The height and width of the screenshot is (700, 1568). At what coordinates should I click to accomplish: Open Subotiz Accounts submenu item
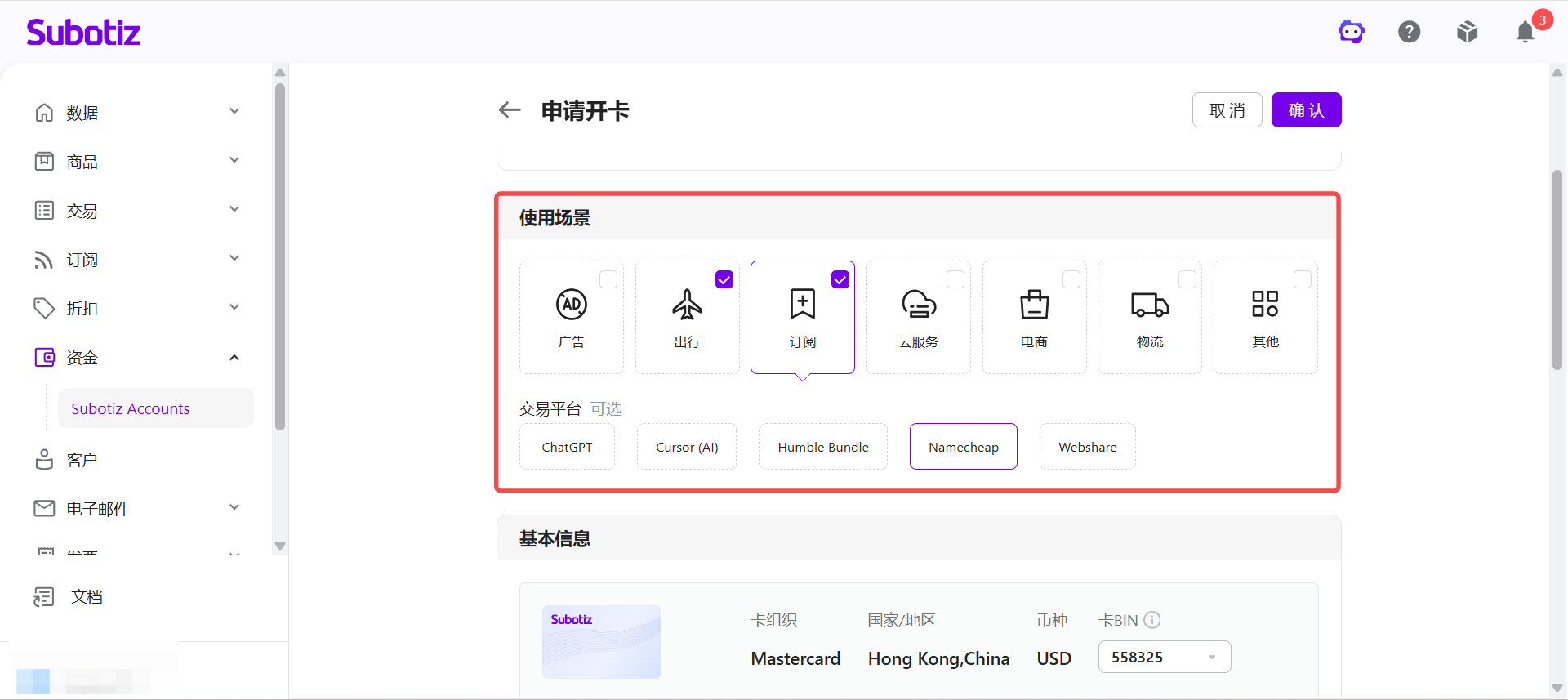(x=156, y=408)
